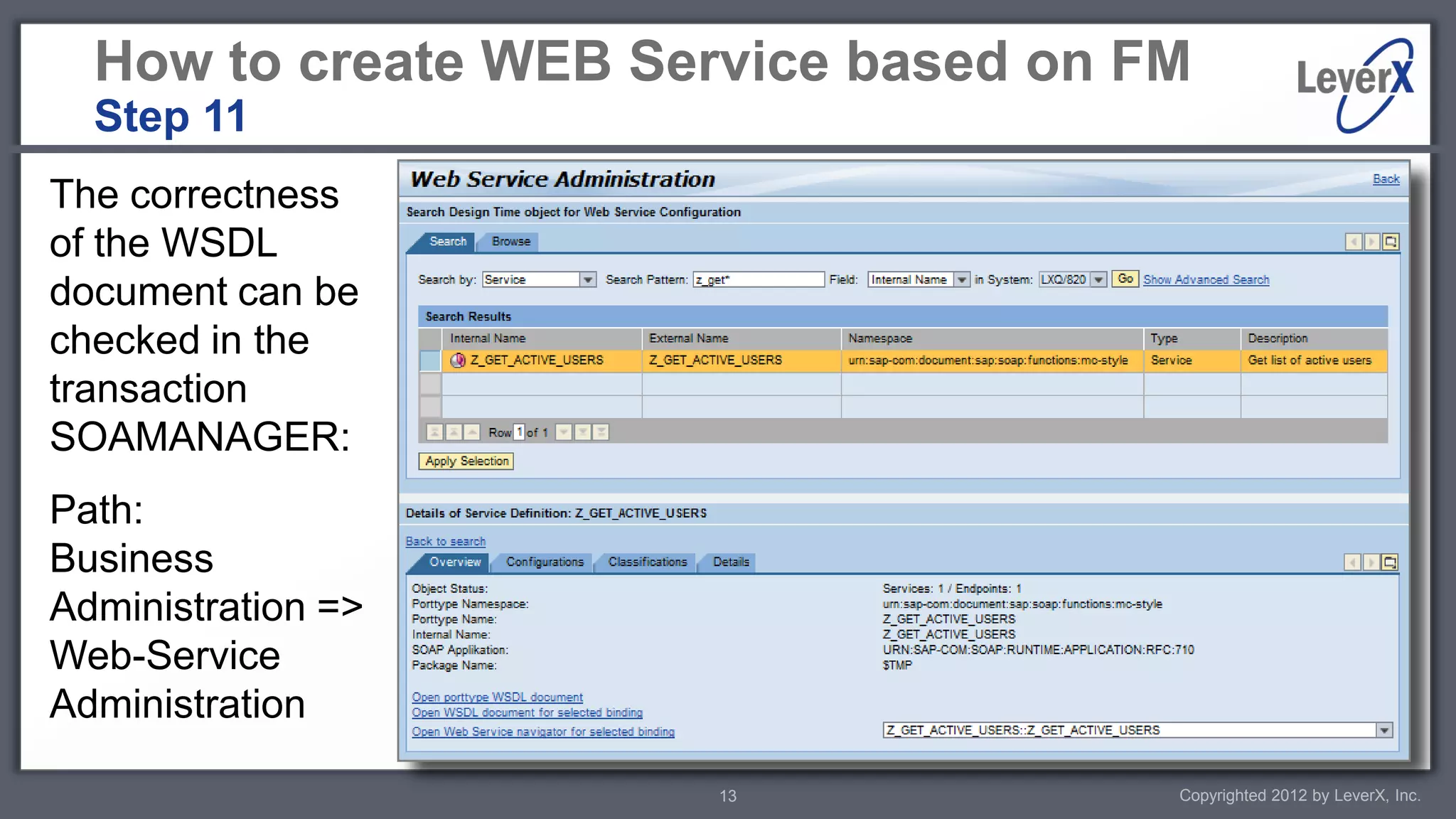Open the Search by Service dropdown
1456x819 pixels.
588,280
